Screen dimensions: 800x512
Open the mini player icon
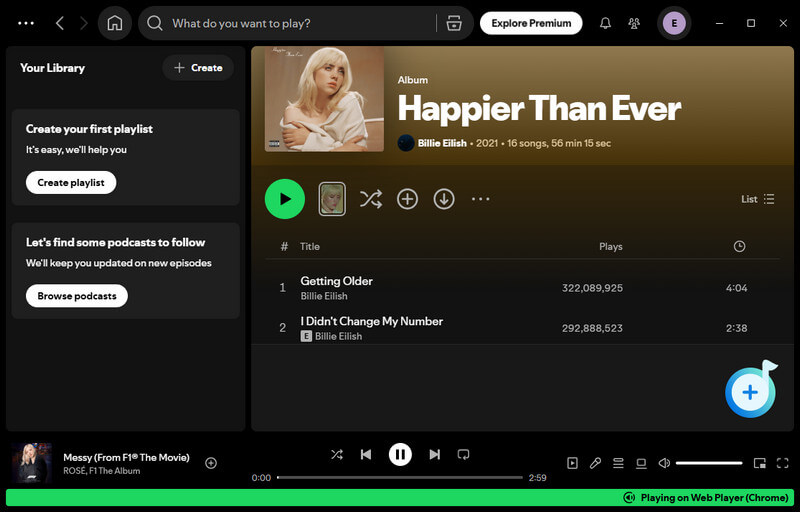760,463
